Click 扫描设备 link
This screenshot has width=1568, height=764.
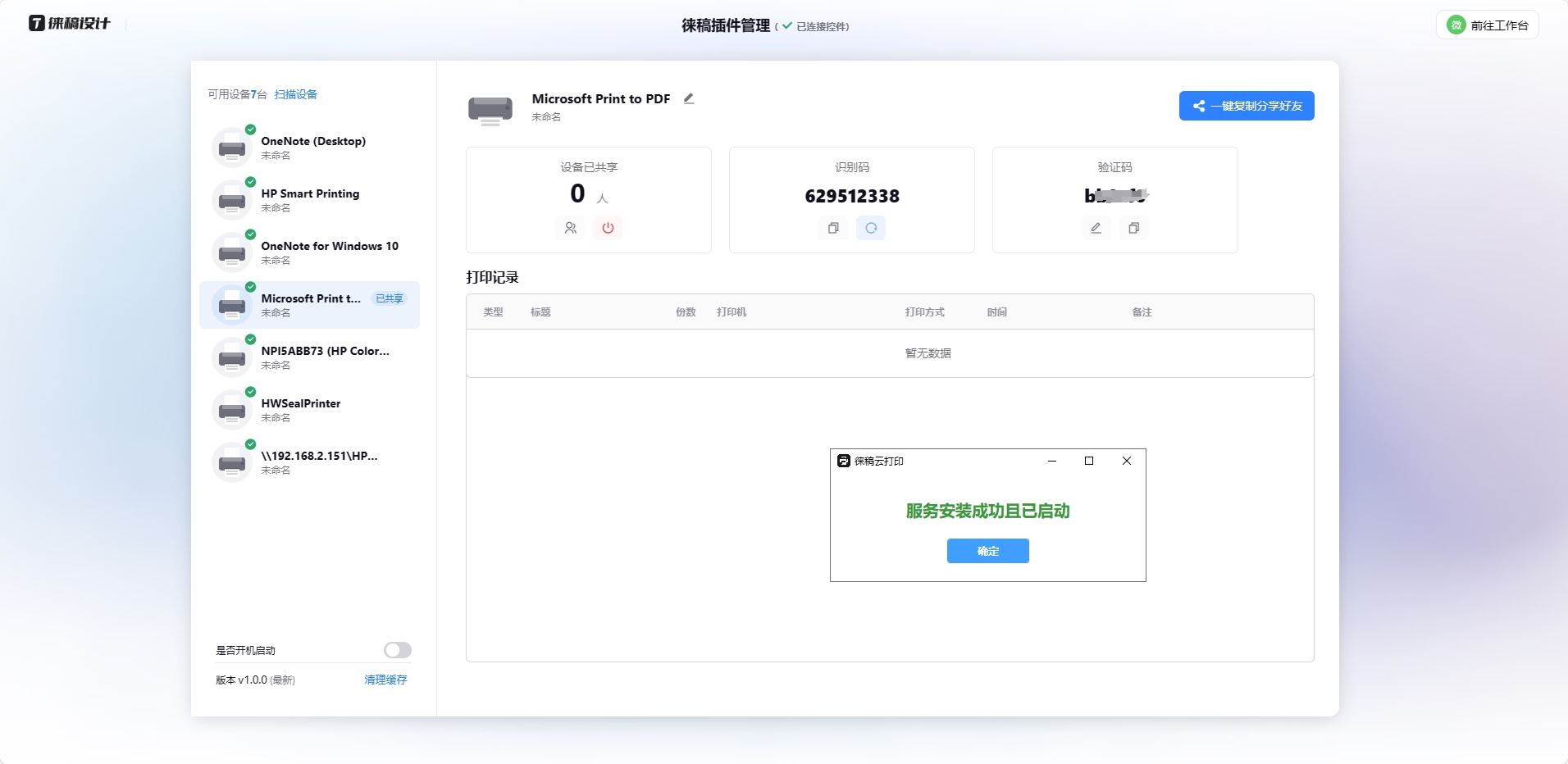pyautogui.click(x=296, y=94)
